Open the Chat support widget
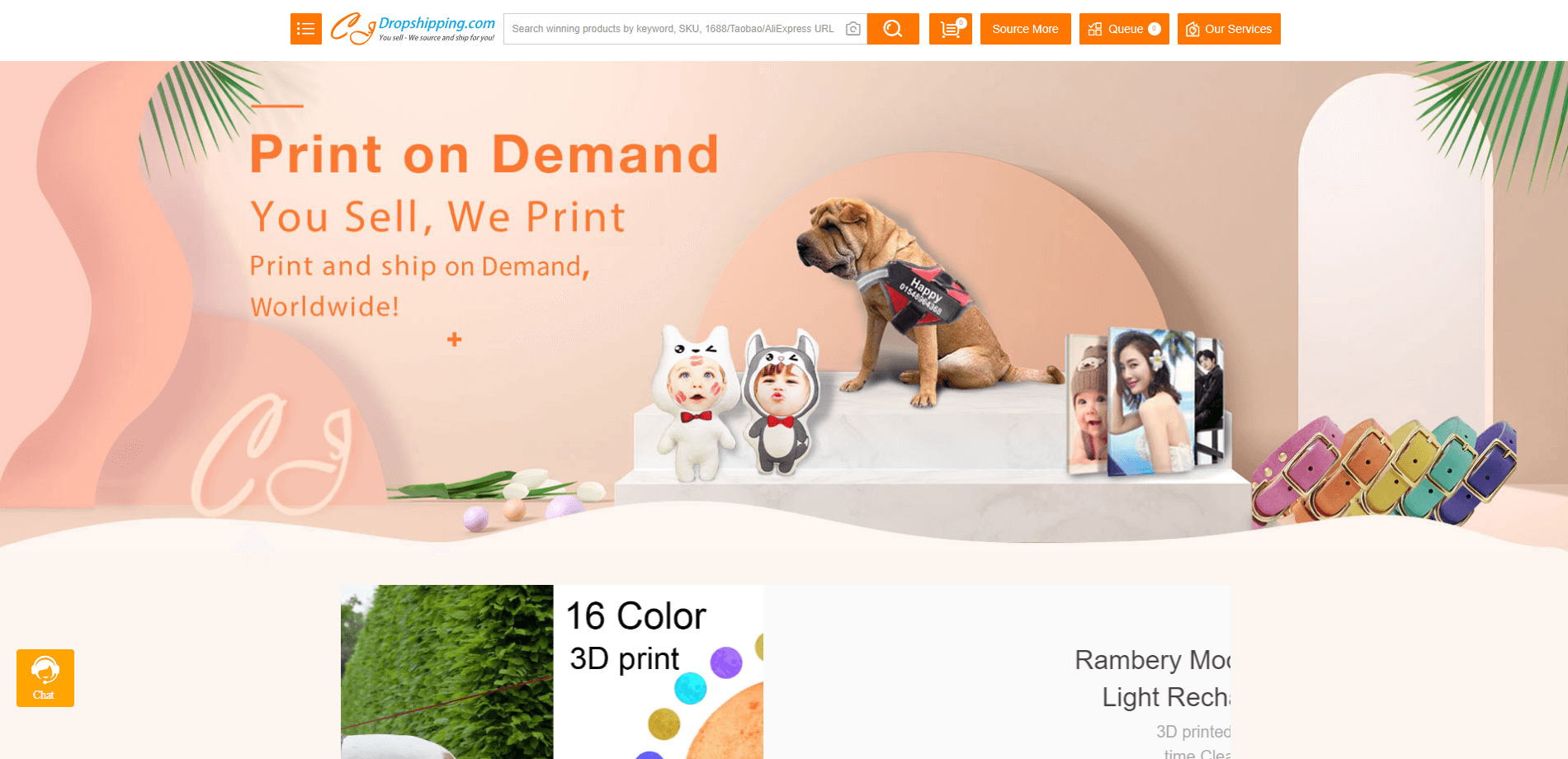The image size is (1568, 759). coord(45,678)
